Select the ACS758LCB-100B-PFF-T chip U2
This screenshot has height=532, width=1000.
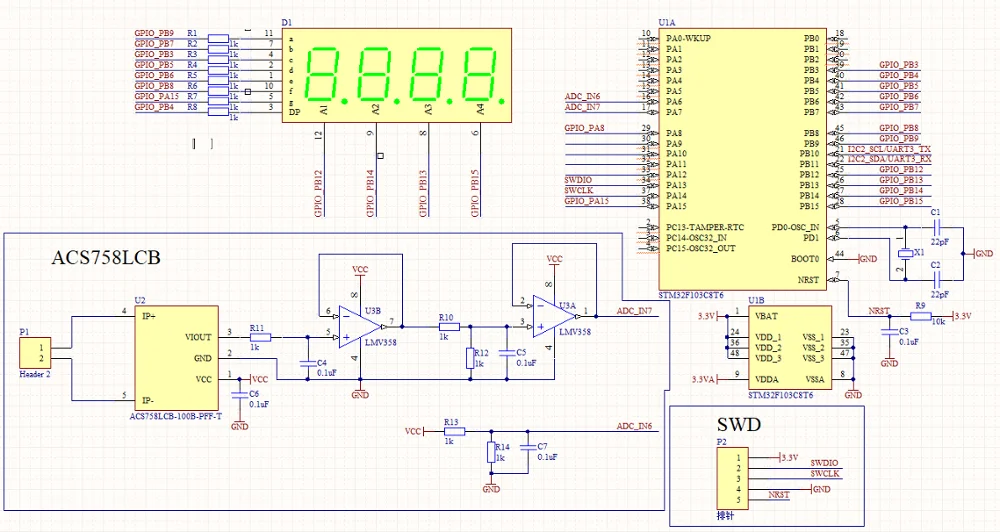(177, 358)
